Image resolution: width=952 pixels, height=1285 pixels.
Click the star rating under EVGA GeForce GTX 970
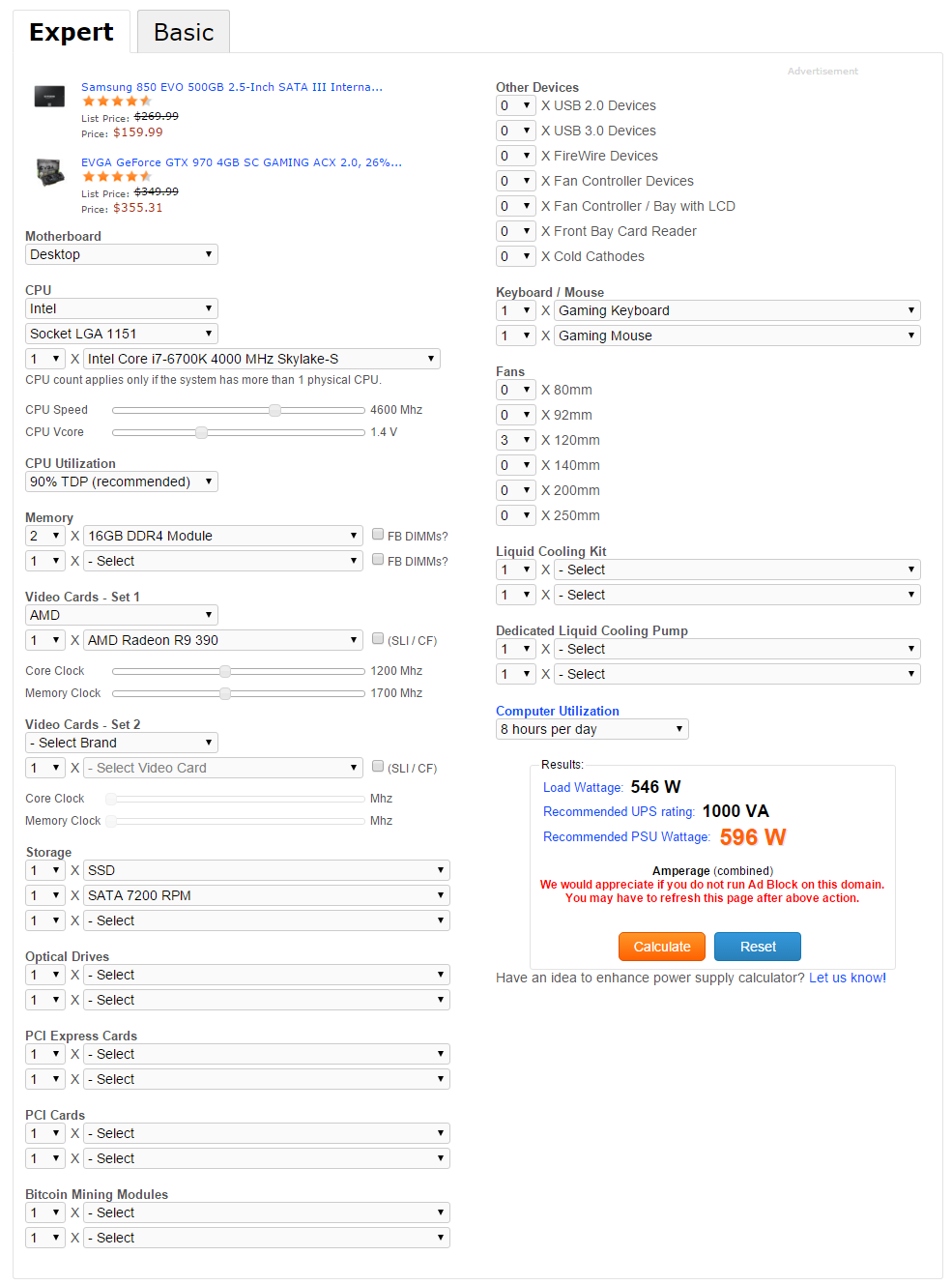pyautogui.click(x=117, y=177)
